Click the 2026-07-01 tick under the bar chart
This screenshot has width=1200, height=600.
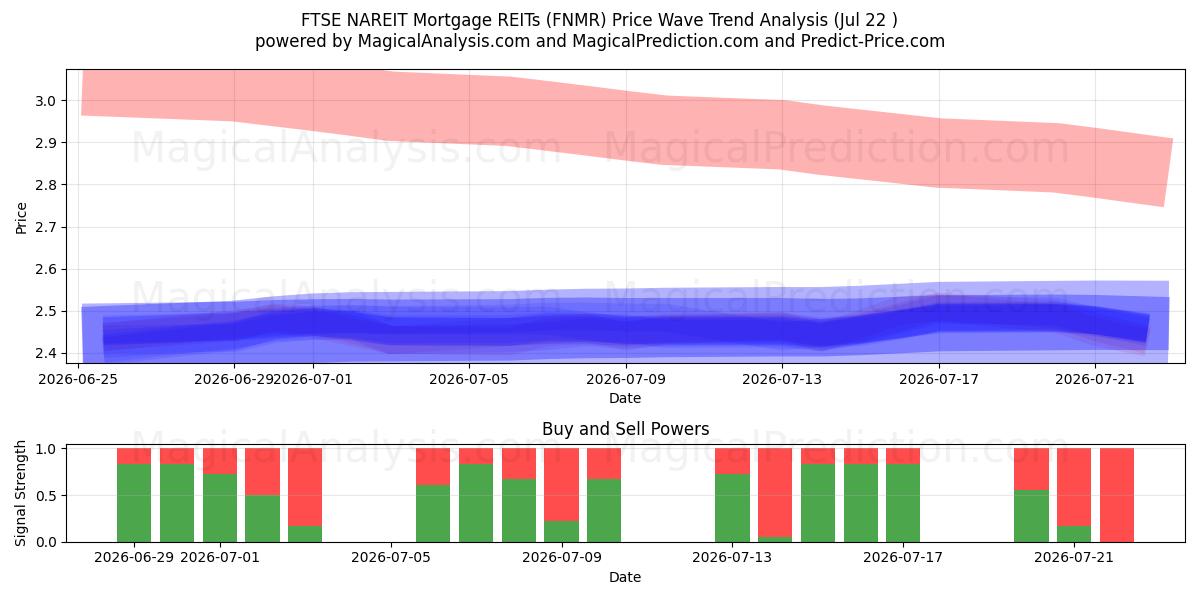(220, 558)
